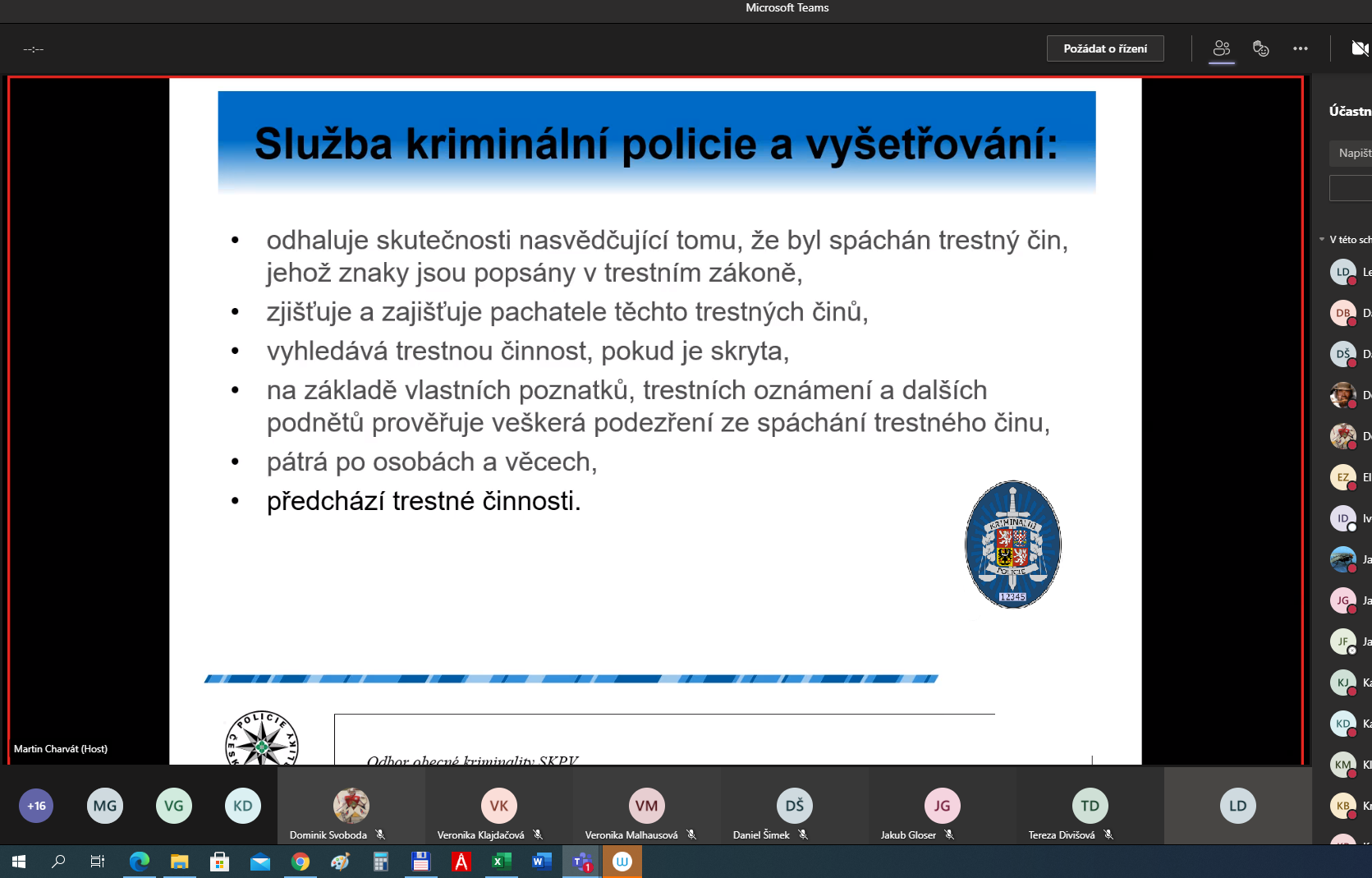Screen dimensions: 1372x878
Task: Open the floppy disk app on the taskbar
Action: (x=420, y=862)
